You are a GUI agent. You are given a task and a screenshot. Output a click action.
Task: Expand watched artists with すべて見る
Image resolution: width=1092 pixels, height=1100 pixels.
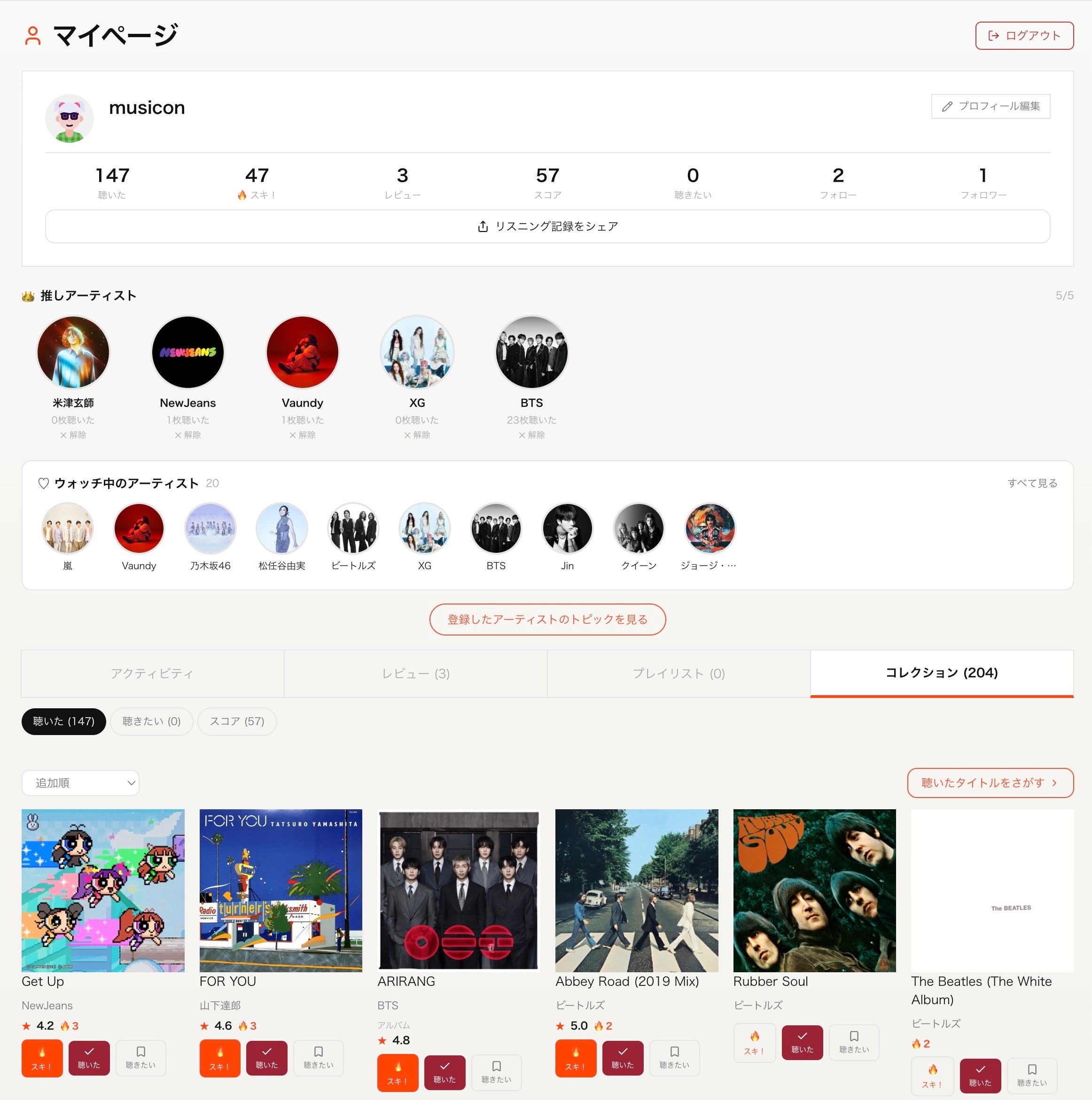[x=1032, y=483]
